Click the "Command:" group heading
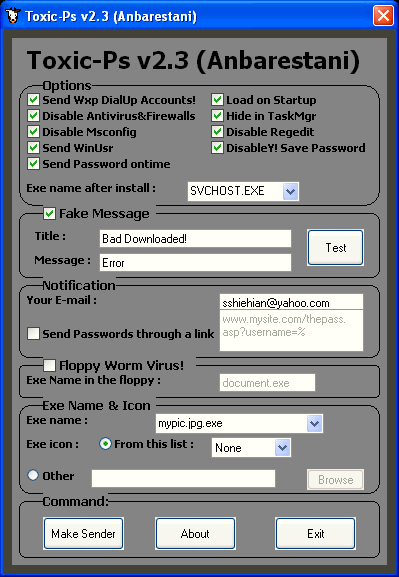This screenshot has width=399, height=577. tap(76, 502)
